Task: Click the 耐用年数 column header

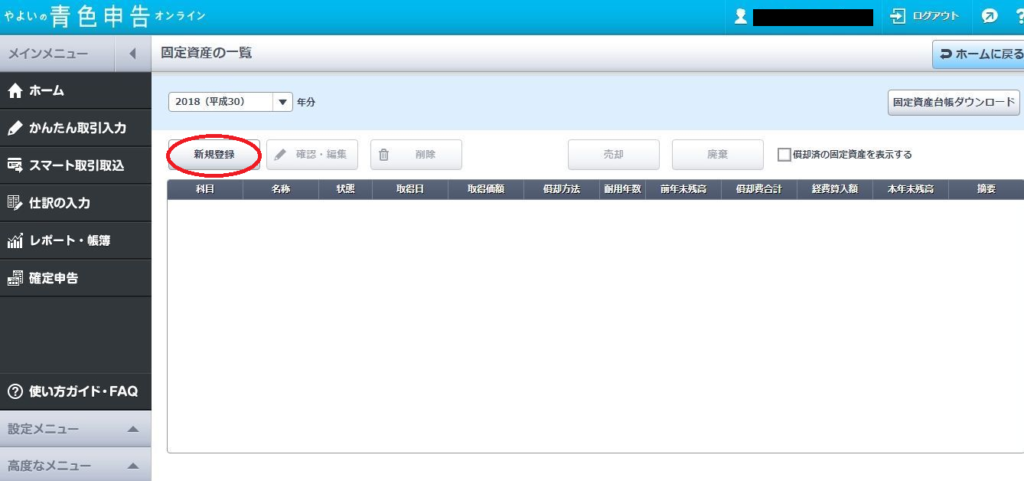Action: pyautogui.click(x=622, y=189)
